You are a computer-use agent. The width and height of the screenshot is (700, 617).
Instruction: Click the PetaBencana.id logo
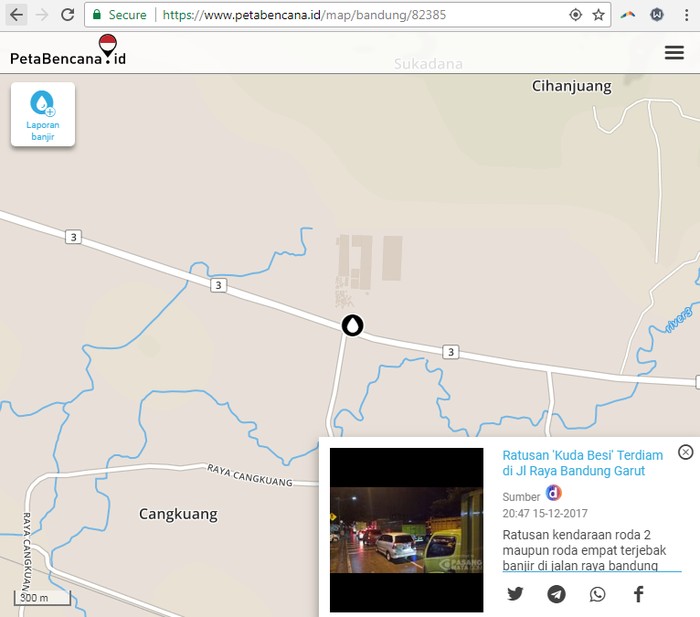pyautogui.click(x=68, y=50)
